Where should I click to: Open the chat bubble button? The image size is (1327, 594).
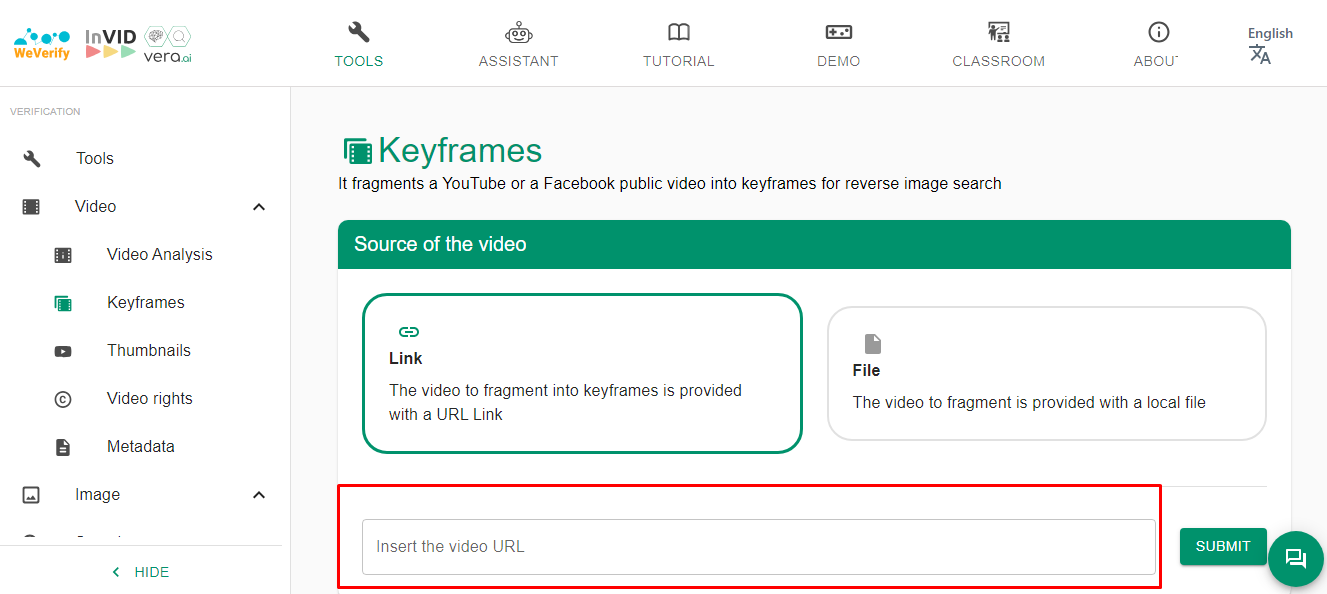click(x=1296, y=558)
